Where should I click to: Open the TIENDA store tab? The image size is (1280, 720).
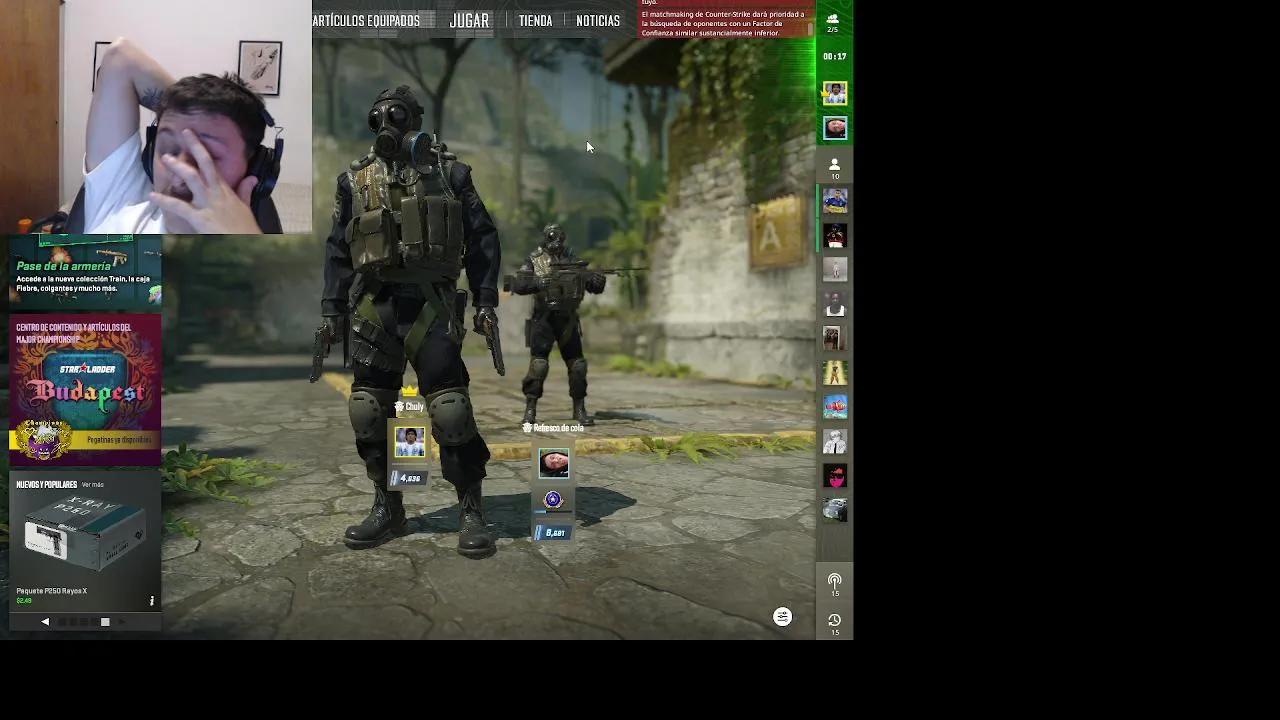535,20
